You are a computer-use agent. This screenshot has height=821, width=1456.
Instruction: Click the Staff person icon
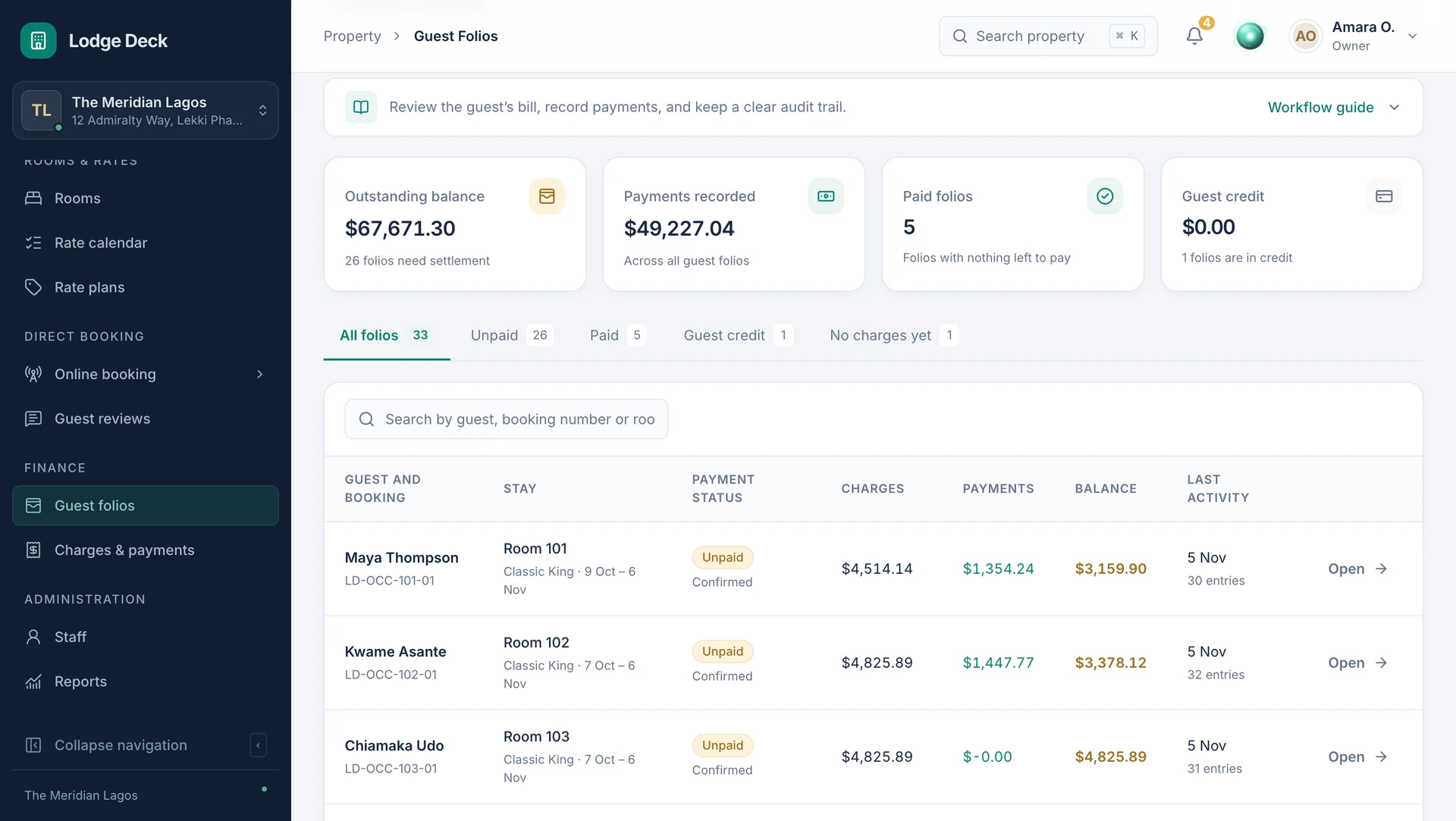click(33, 637)
